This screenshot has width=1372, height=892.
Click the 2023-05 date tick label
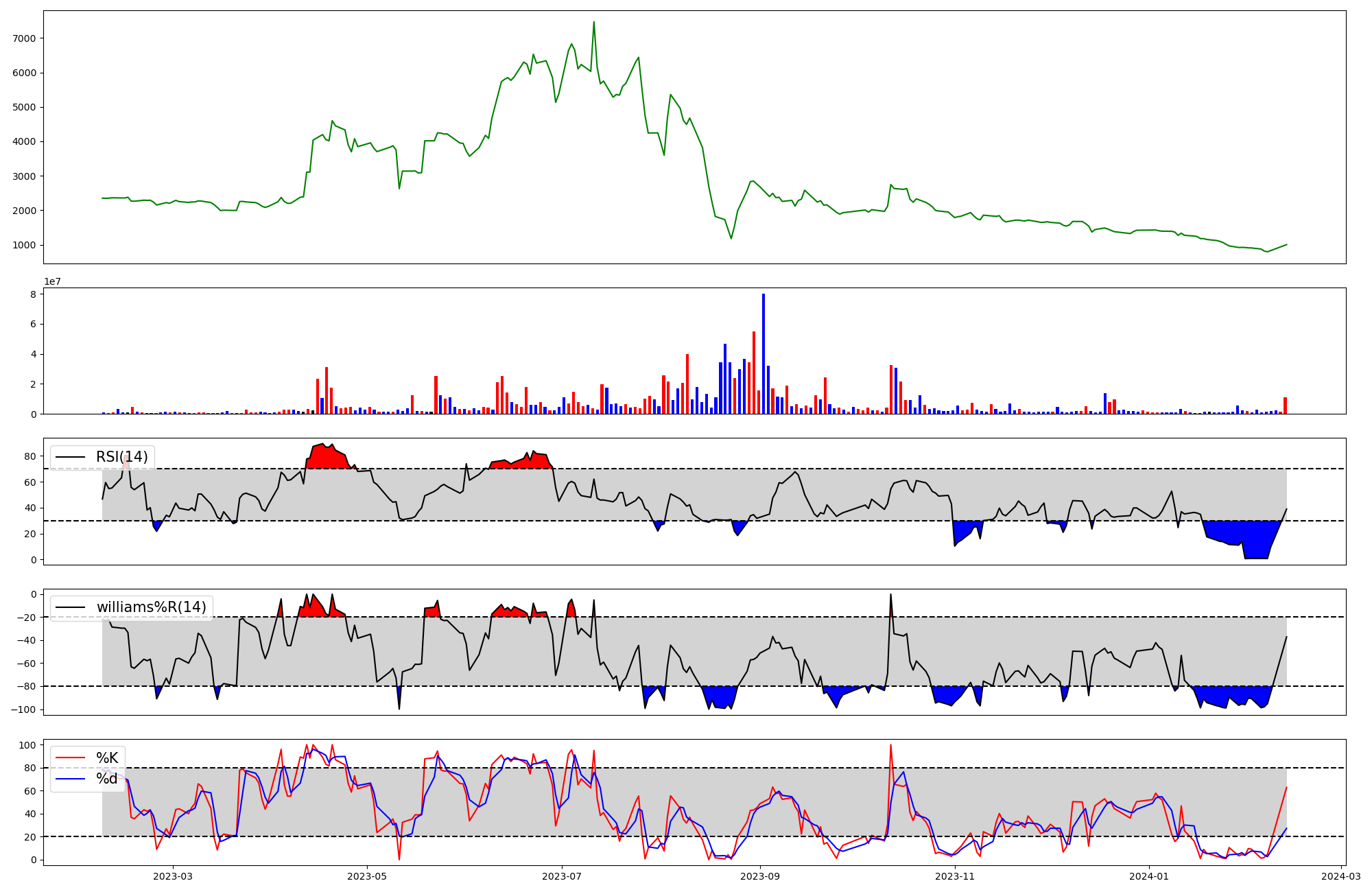point(367,876)
